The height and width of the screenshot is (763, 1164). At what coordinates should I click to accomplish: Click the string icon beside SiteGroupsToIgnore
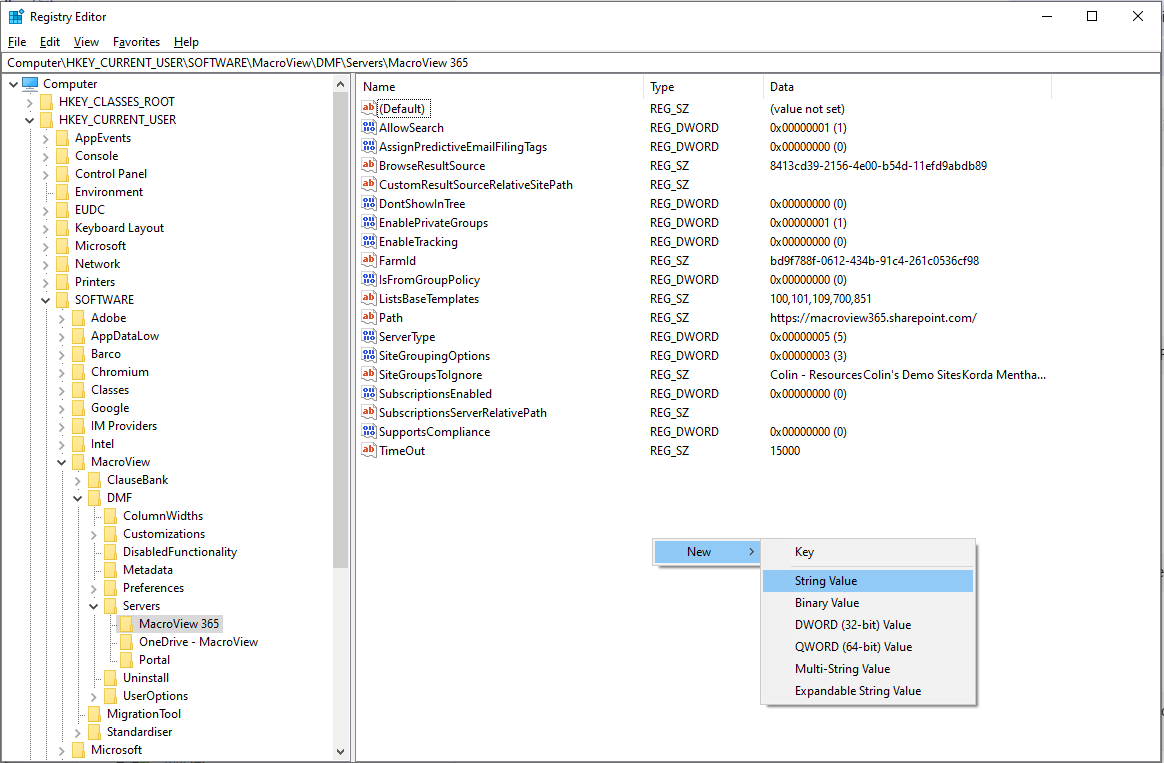point(368,374)
